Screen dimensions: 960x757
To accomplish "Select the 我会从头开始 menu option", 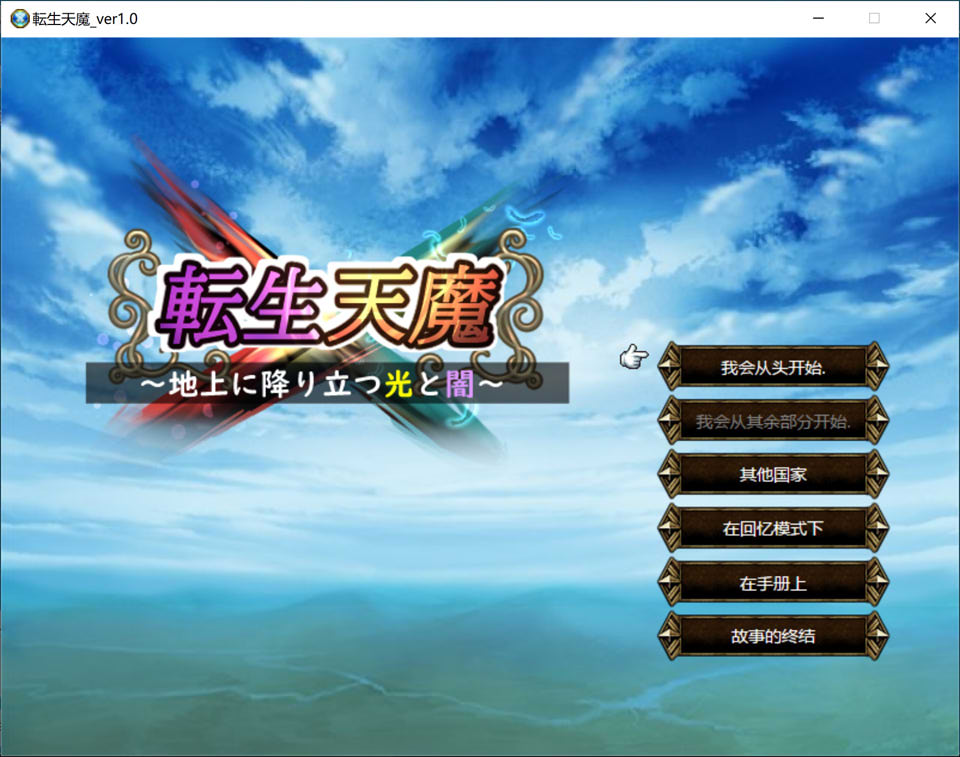I will (773, 366).
